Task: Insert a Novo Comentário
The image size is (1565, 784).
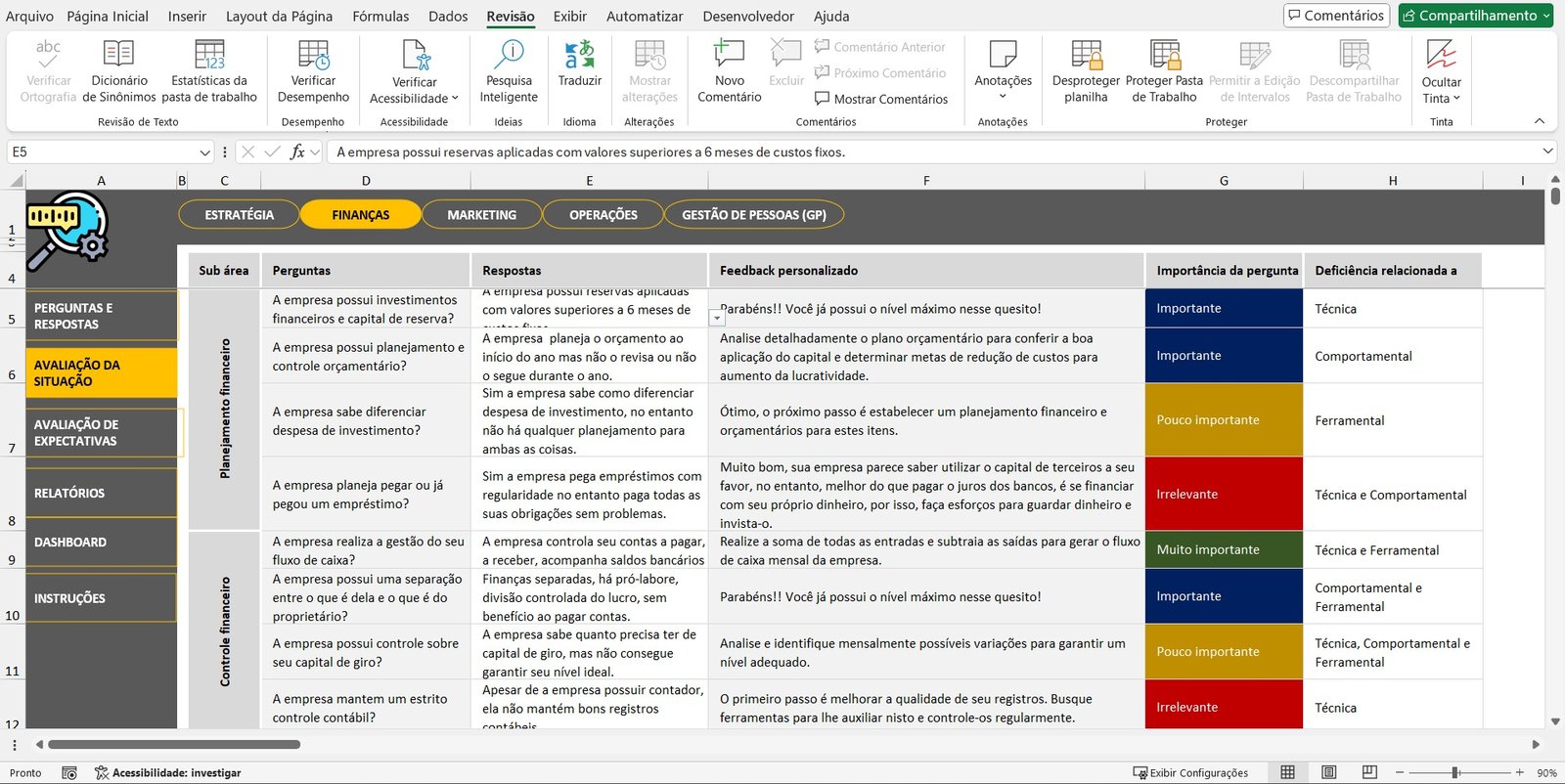Action: [x=730, y=70]
